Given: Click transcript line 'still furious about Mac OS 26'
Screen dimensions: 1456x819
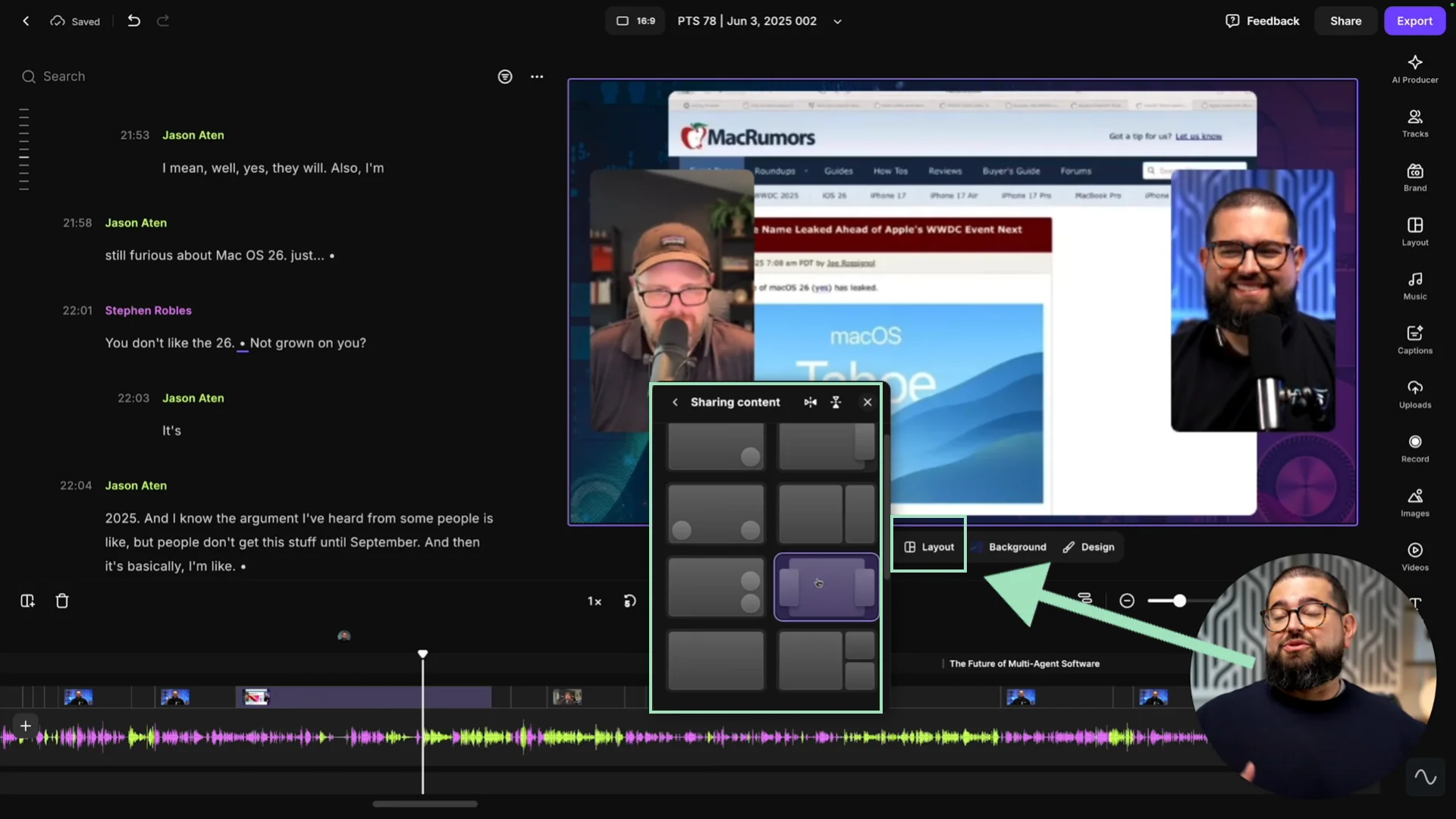Looking at the screenshot, I should click(220, 256).
